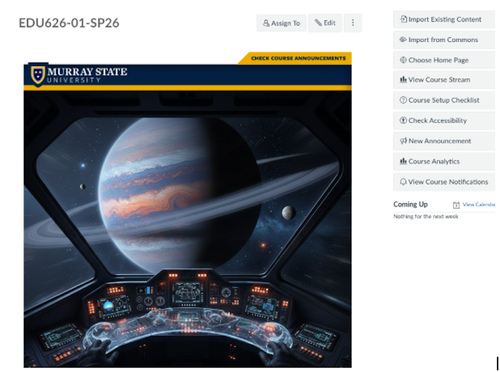The image size is (500, 372).
Task: Click the 'Nothing for the next week' text
Action: coord(426,216)
